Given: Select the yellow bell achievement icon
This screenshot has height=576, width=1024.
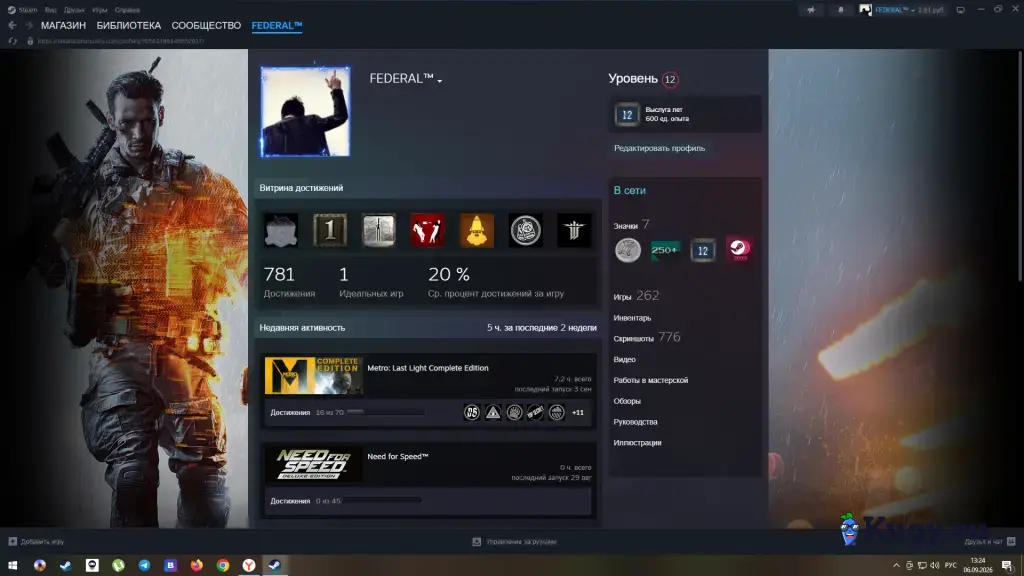Looking at the screenshot, I should tap(477, 231).
